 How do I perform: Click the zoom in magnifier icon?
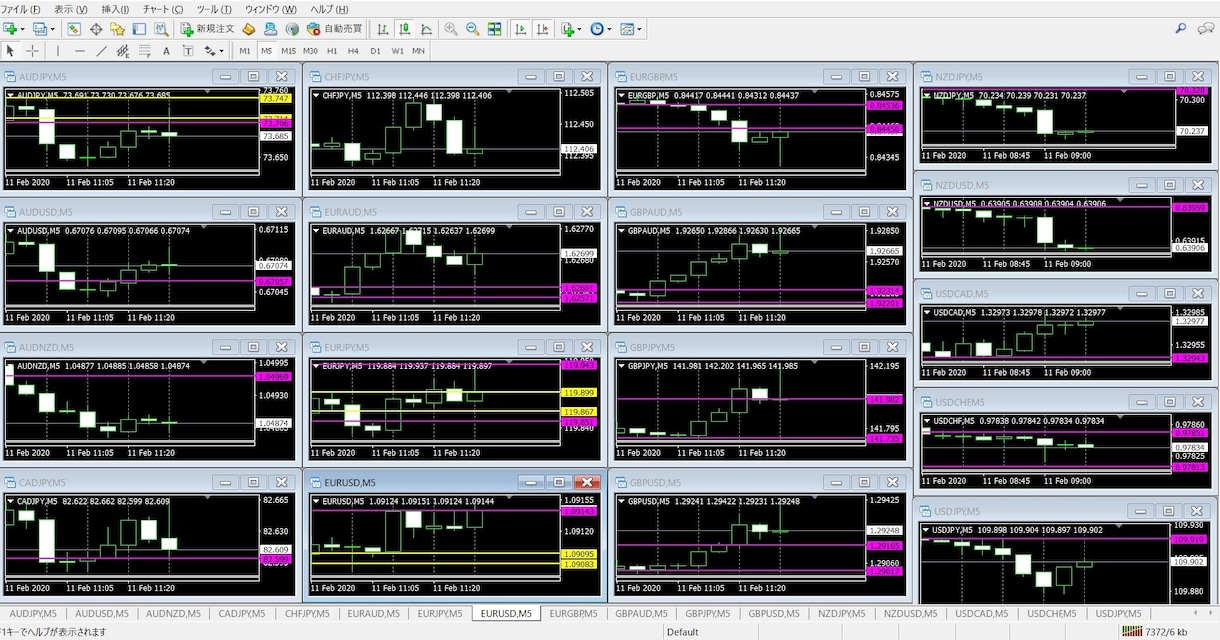click(x=451, y=29)
